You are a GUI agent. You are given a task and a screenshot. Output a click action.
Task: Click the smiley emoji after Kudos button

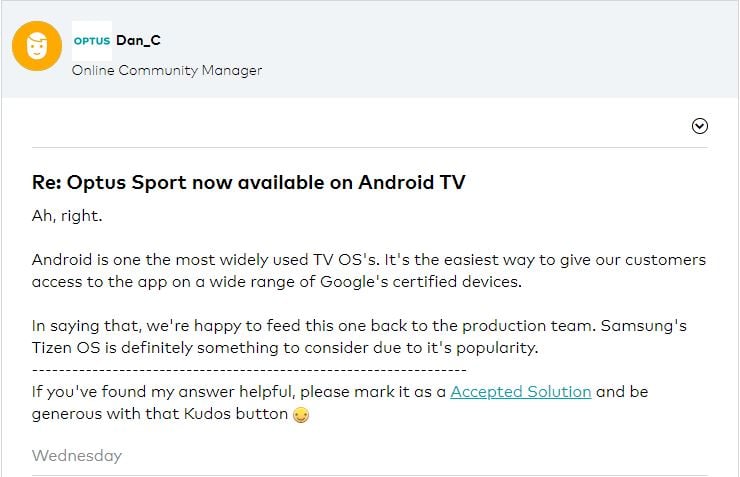(x=301, y=415)
